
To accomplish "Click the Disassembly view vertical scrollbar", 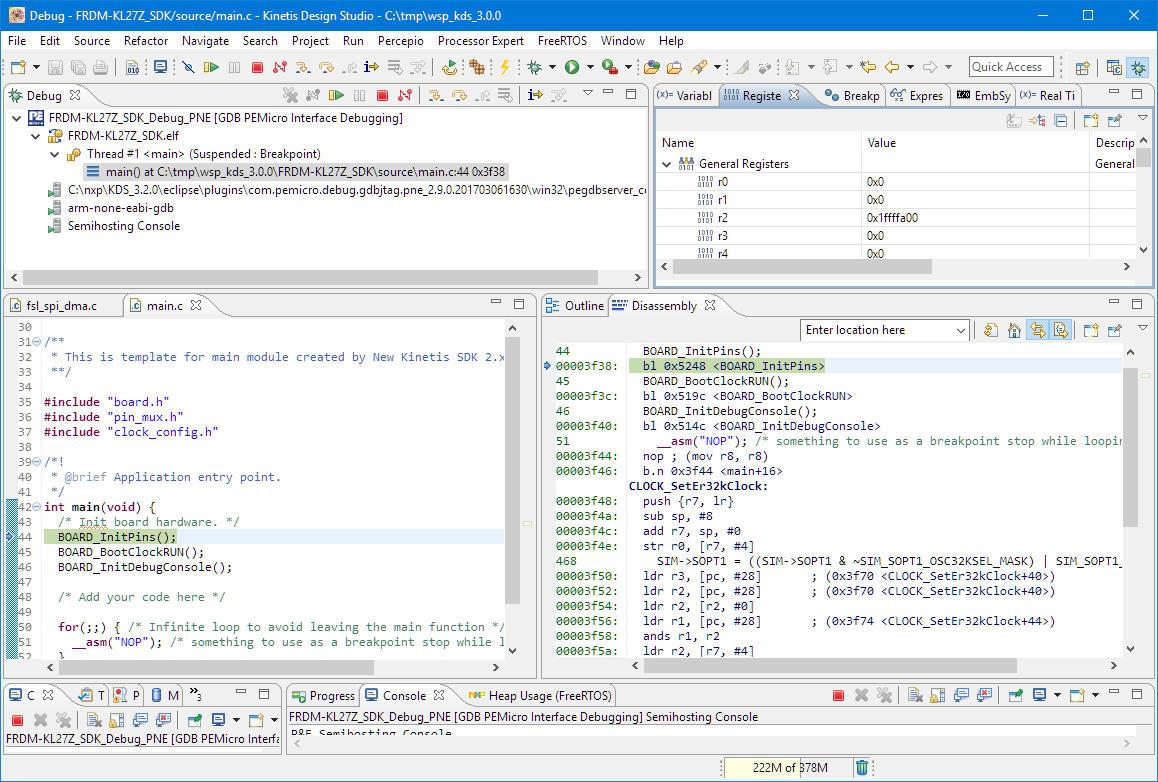I will click(x=1130, y=450).
